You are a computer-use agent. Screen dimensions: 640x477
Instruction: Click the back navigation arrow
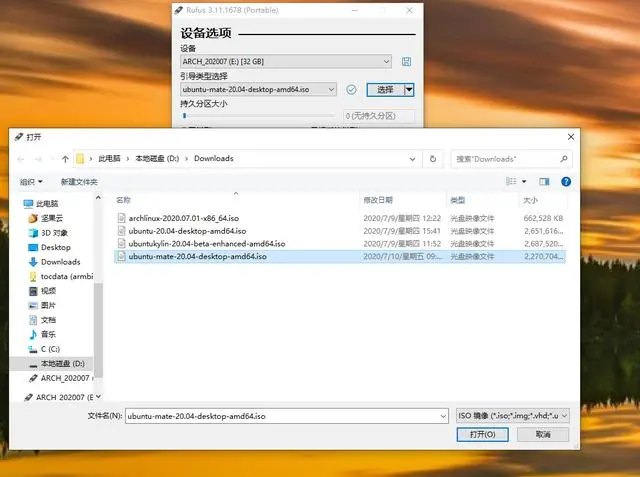click(x=21, y=159)
